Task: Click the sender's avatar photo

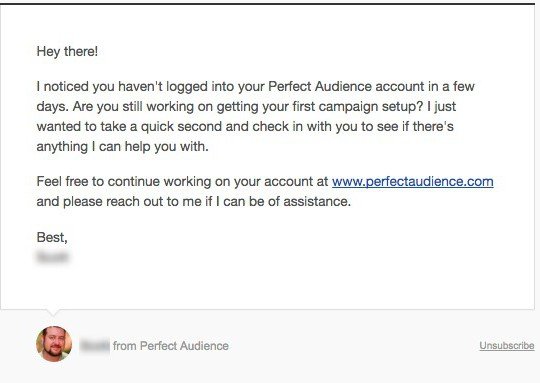Action: [54, 344]
